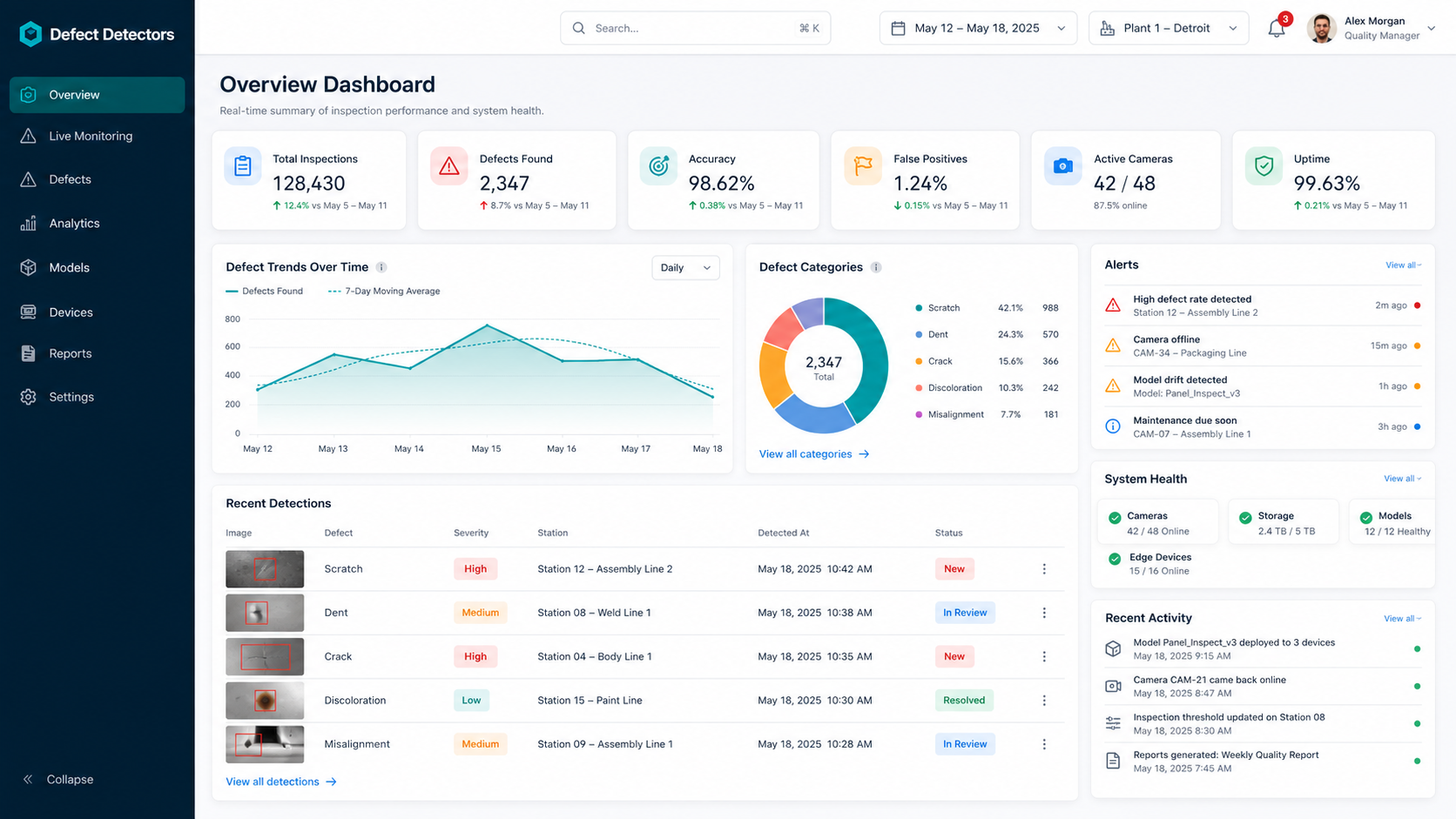This screenshot has height=819, width=1456.
Task: Click Alex Morgan profile avatar
Action: pos(1322,28)
